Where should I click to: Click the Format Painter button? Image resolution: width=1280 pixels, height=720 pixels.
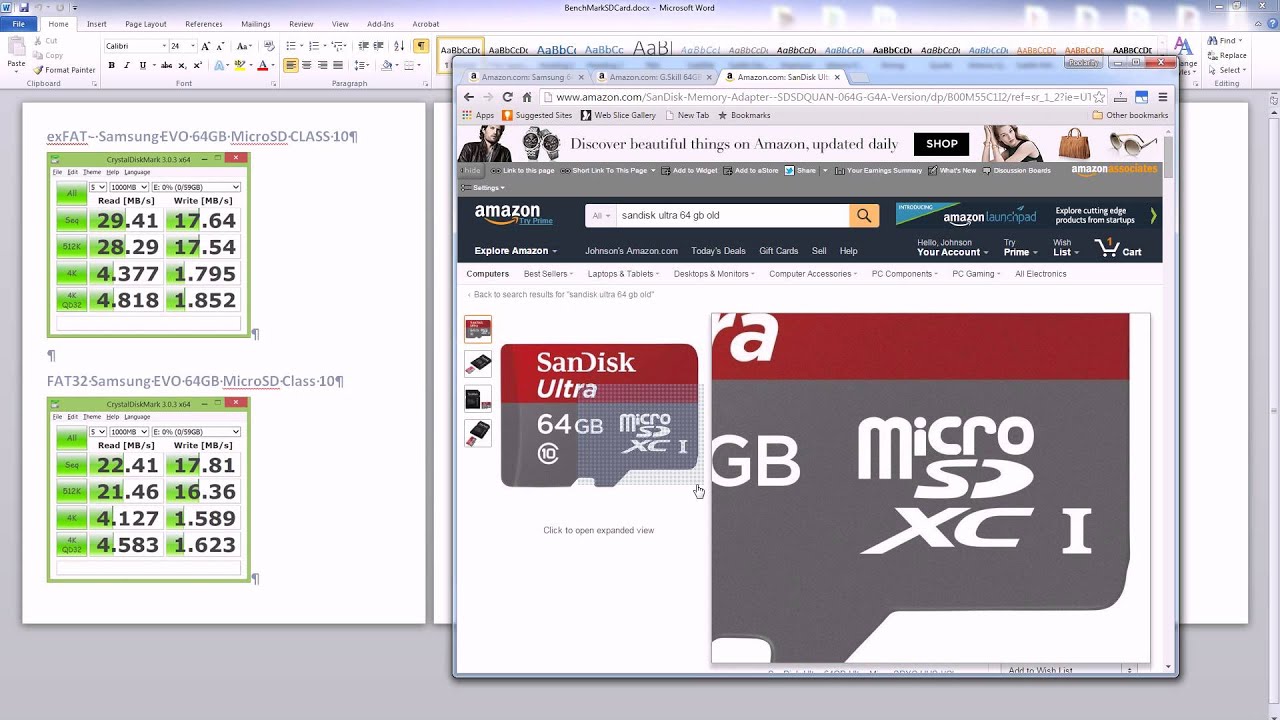65,70
